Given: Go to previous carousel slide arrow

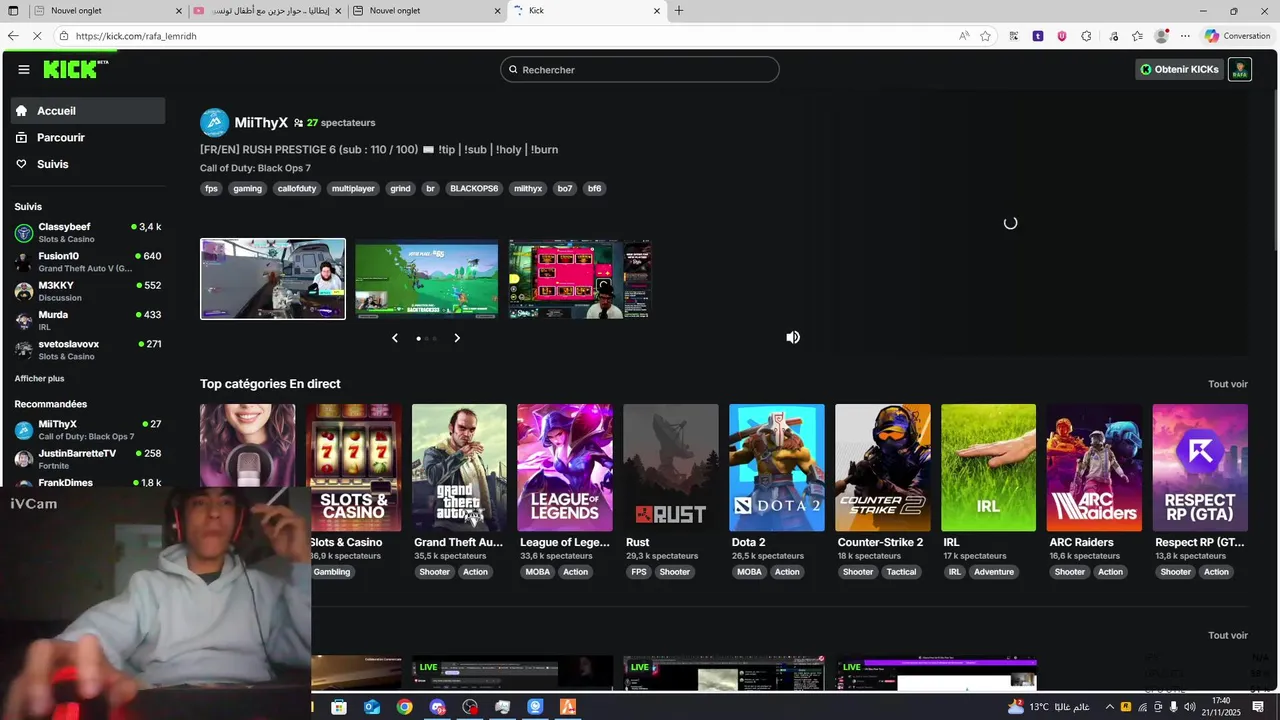Looking at the screenshot, I should pos(395,338).
